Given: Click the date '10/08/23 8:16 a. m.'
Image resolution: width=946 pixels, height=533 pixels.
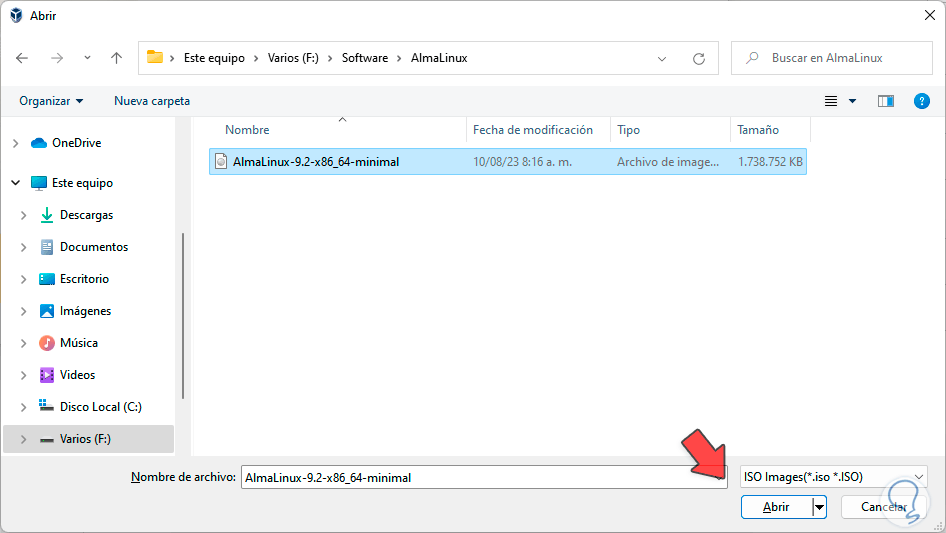Looking at the screenshot, I should click(x=522, y=162).
